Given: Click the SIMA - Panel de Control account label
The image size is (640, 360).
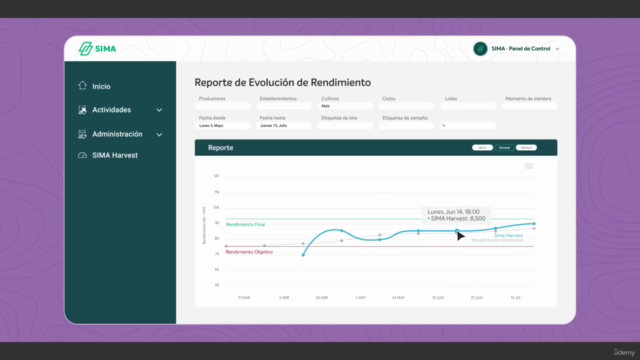Looking at the screenshot, I should tap(521, 49).
